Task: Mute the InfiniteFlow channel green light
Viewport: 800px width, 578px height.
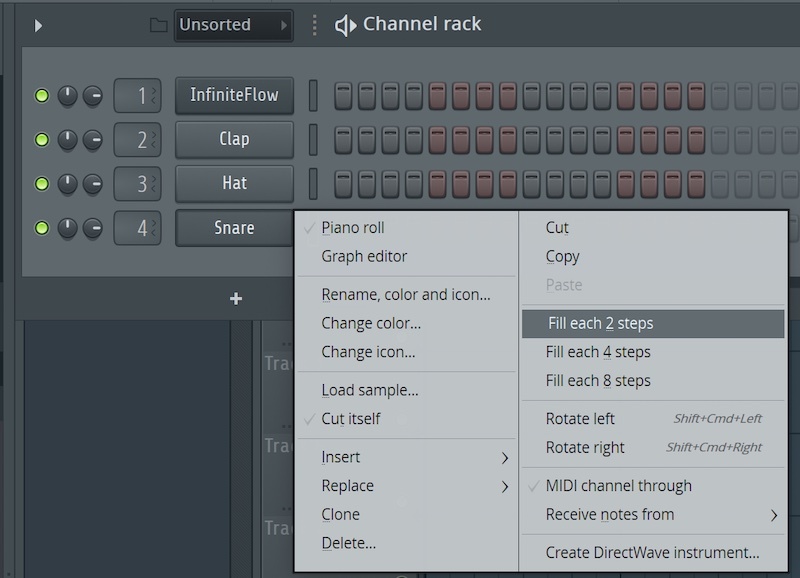Action: click(x=42, y=96)
